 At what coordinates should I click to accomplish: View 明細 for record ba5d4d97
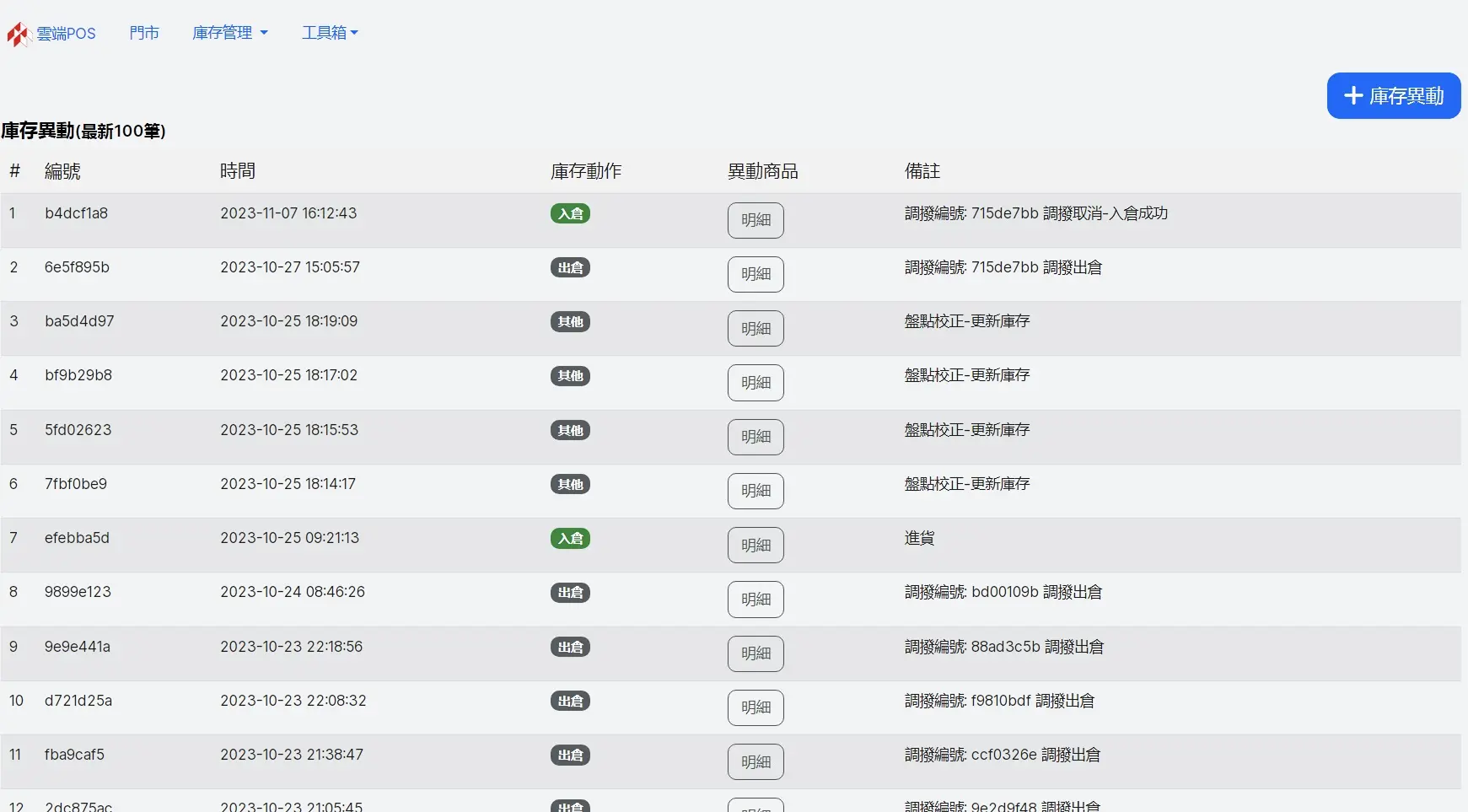[x=756, y=329]
